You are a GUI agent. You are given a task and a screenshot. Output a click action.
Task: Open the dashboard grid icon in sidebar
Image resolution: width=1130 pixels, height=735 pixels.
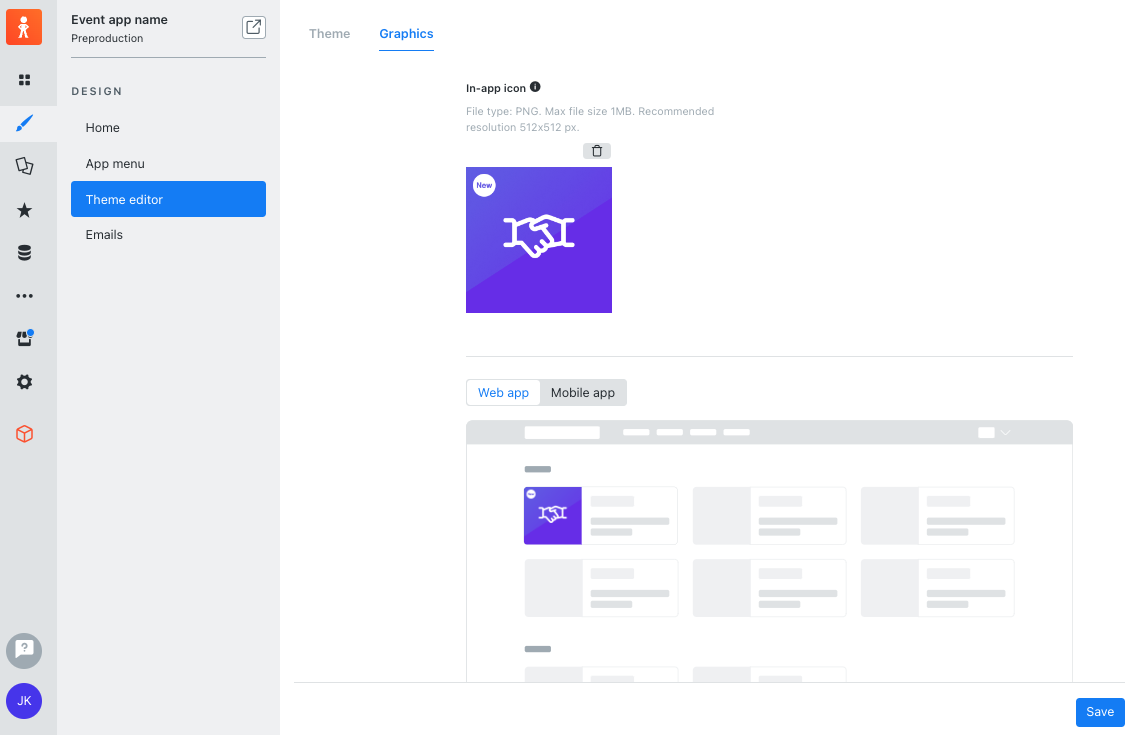25,80
